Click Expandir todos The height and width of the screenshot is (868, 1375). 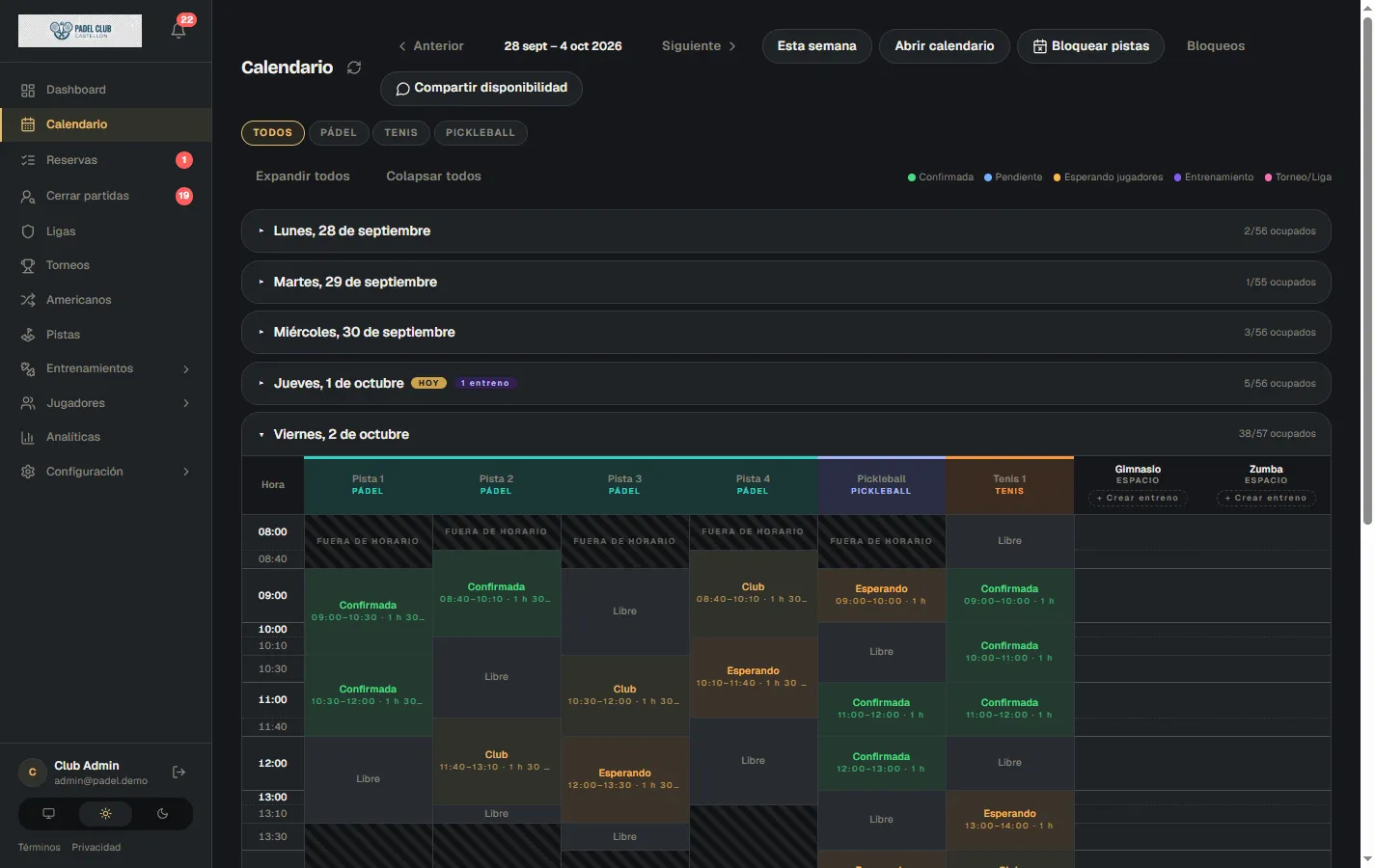click(x=303, y=176)
